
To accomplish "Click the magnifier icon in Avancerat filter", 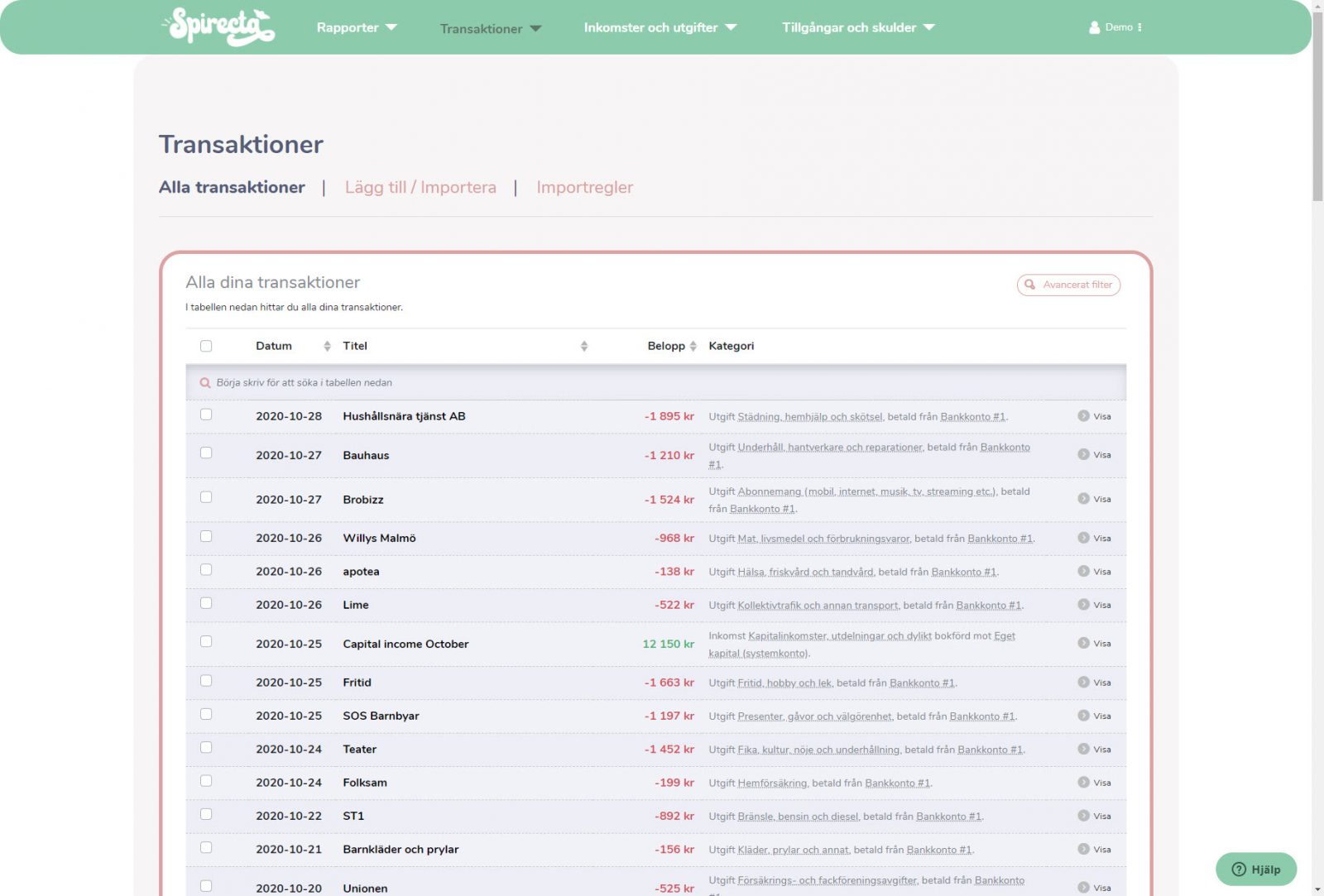I will click(x=1030, y=285).
